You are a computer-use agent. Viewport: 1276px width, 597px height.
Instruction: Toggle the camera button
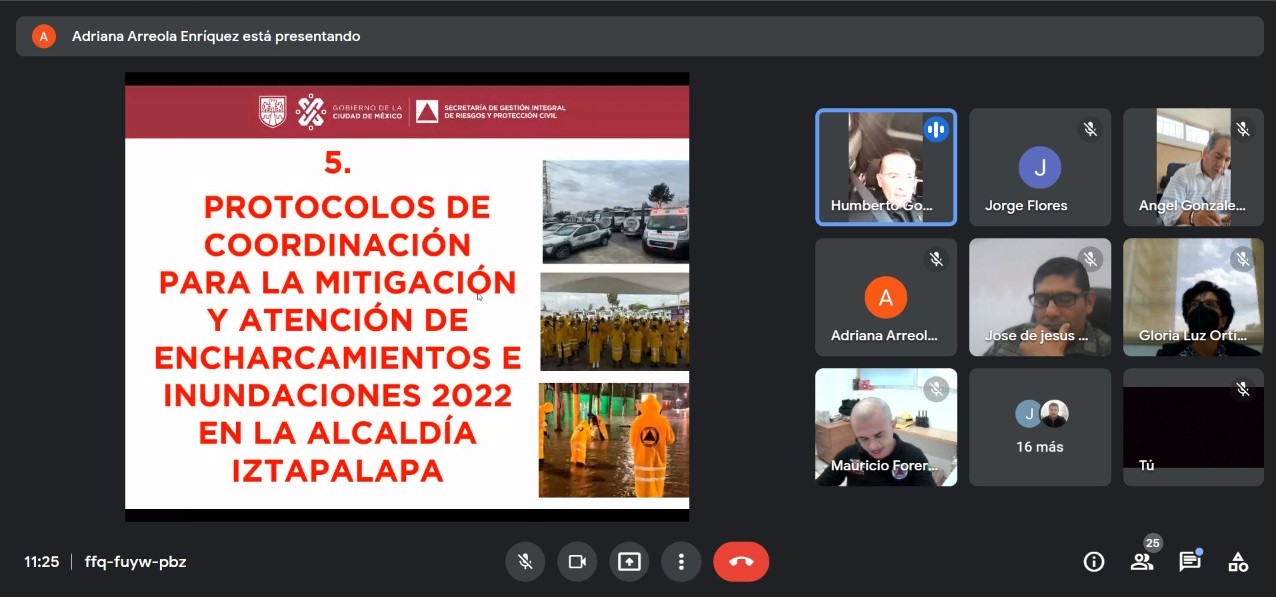577,562
